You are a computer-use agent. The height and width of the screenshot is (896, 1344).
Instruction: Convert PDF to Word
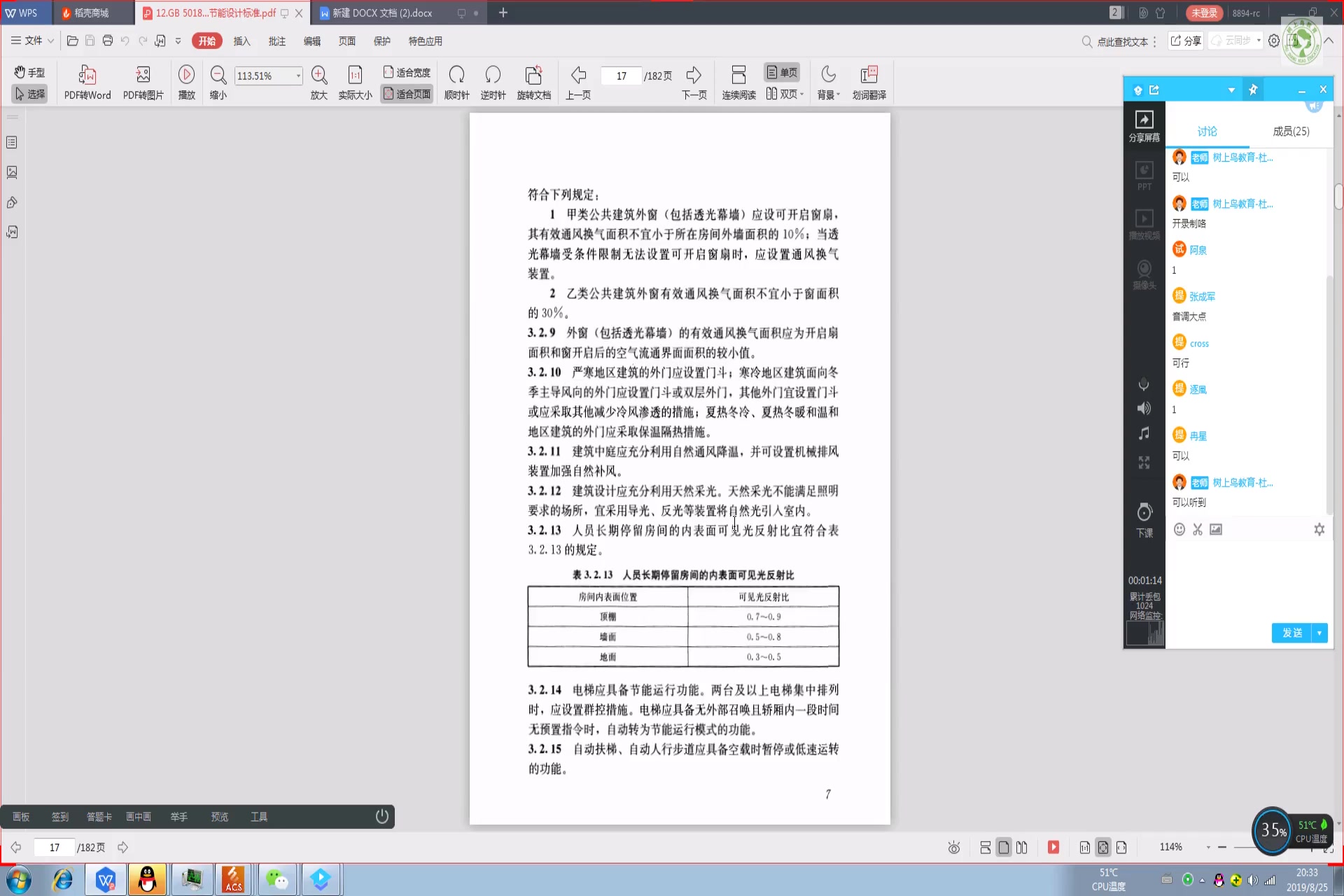click(x=87, y=83)
